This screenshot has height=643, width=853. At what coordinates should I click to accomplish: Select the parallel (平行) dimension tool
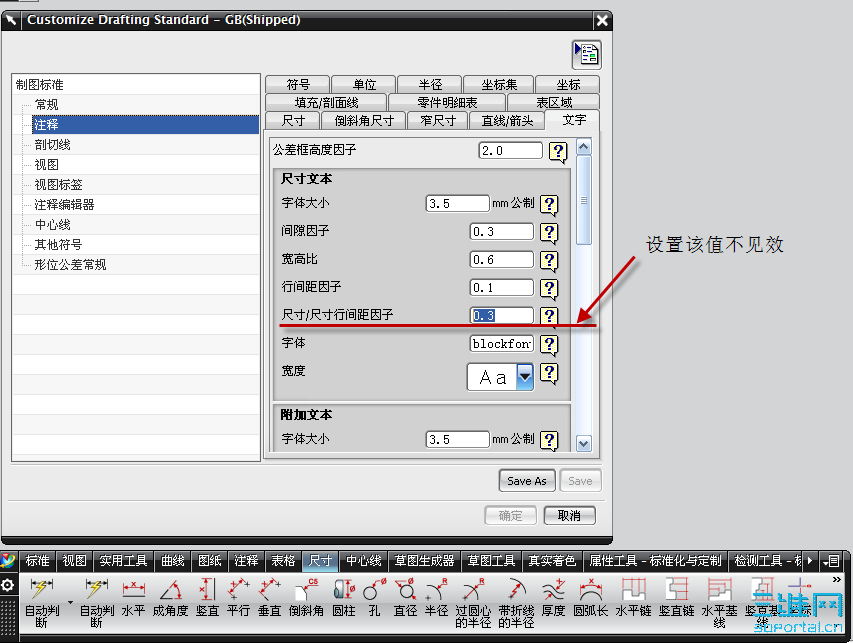click(238, 598)
